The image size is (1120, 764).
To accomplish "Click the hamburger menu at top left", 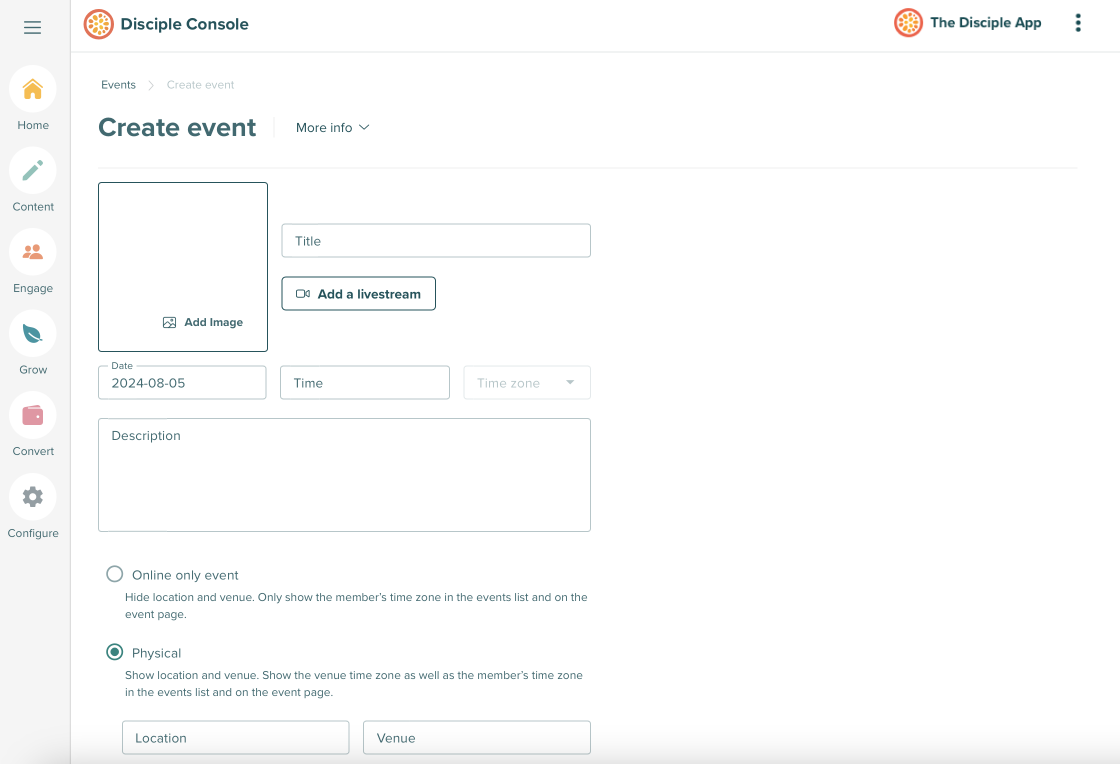I will point(32,27).
